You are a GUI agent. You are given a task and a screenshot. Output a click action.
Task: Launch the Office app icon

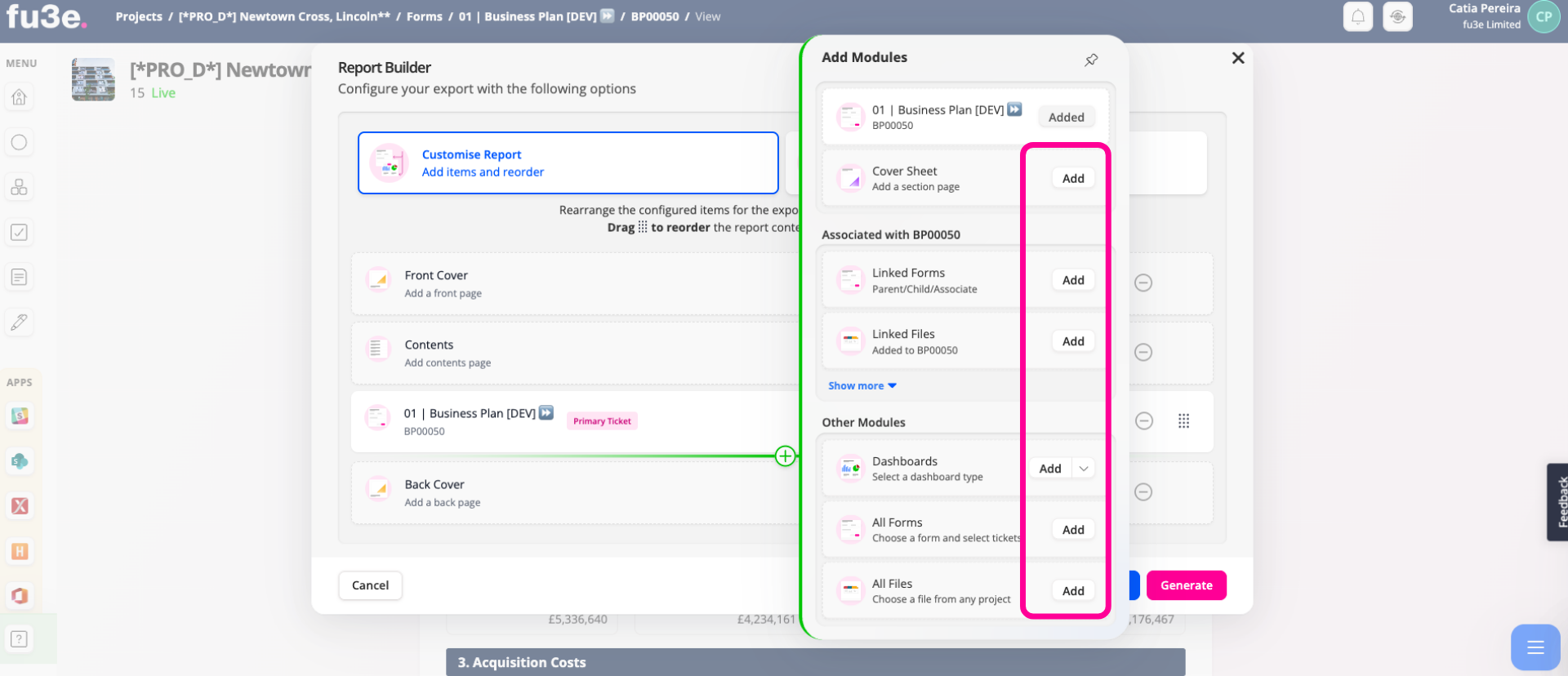tap(20, 596)
